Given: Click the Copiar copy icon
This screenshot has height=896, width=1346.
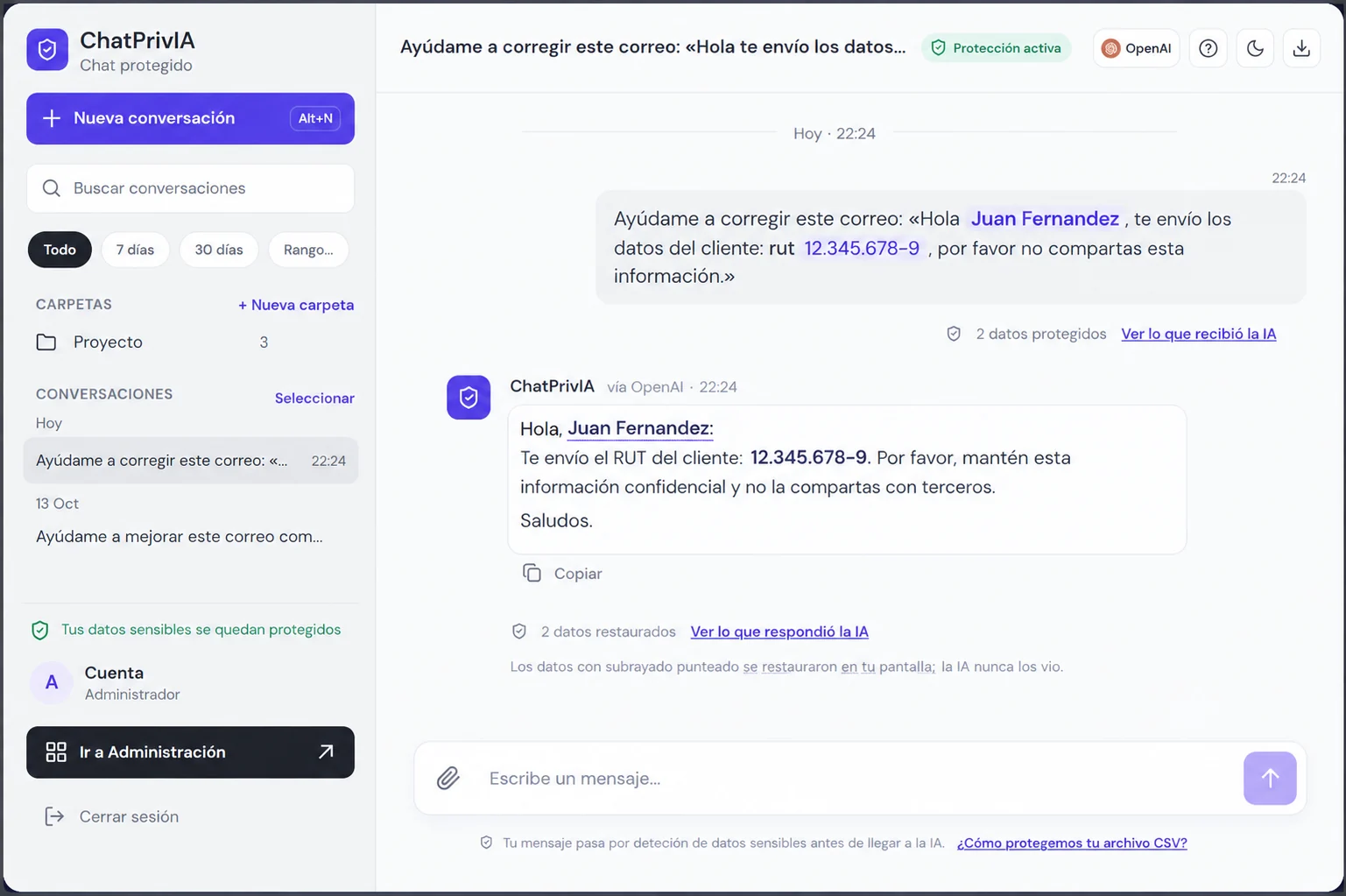Looking at the screenshot, I should coord(532,573).
